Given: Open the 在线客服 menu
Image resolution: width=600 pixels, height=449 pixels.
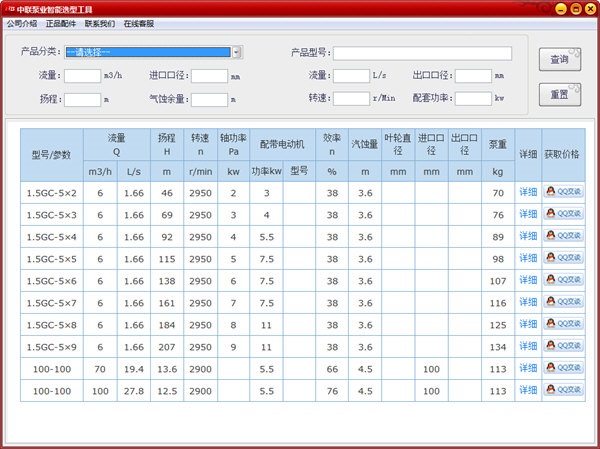Looking at the screenshot, I should [138, 23].
